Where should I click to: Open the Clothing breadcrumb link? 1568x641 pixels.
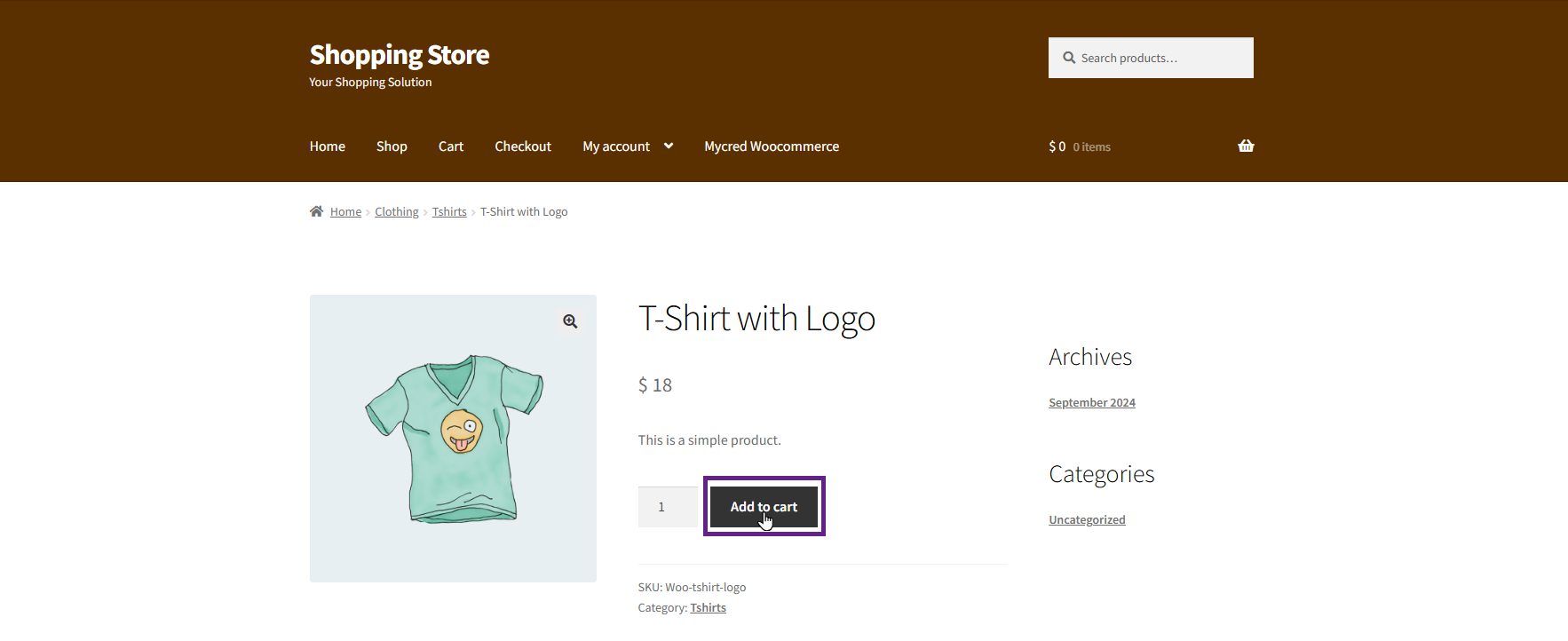(x=396, y=212)
